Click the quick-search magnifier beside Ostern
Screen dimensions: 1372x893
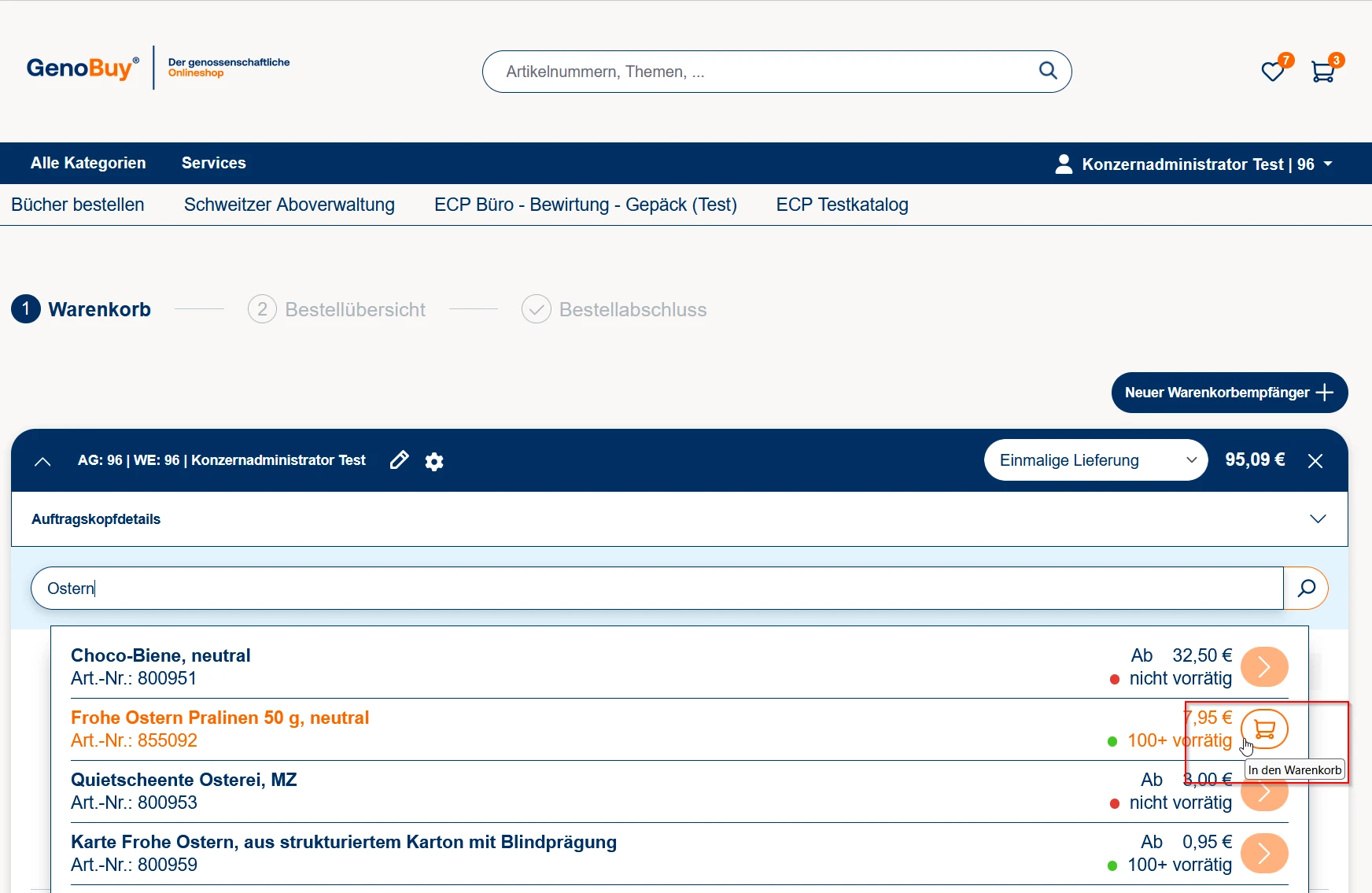point(1306,589)
